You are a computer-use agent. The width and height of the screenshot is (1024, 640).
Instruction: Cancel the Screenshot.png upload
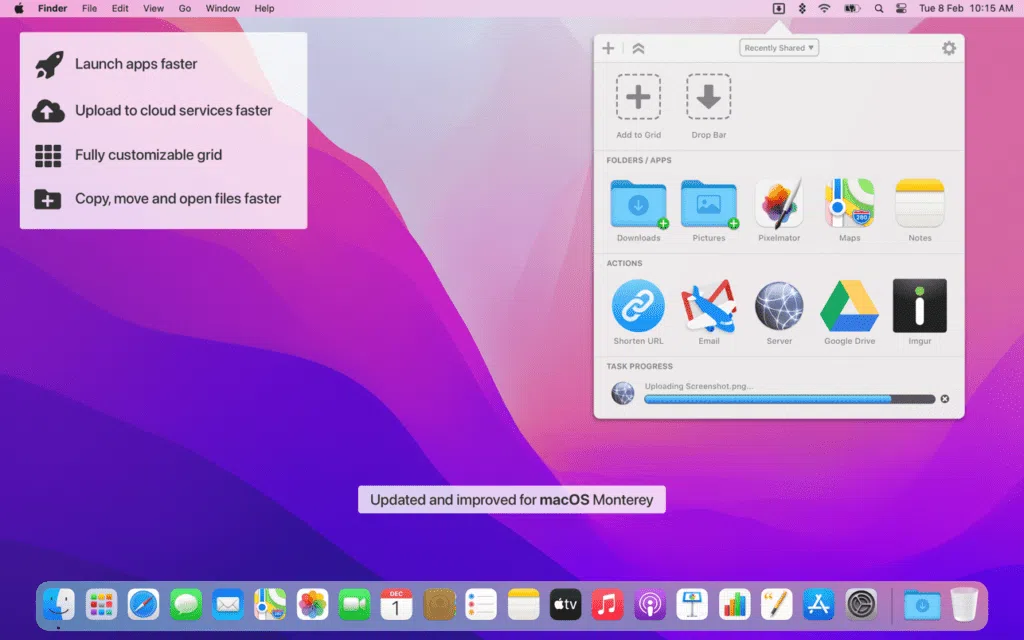click(x=943, y=398)
